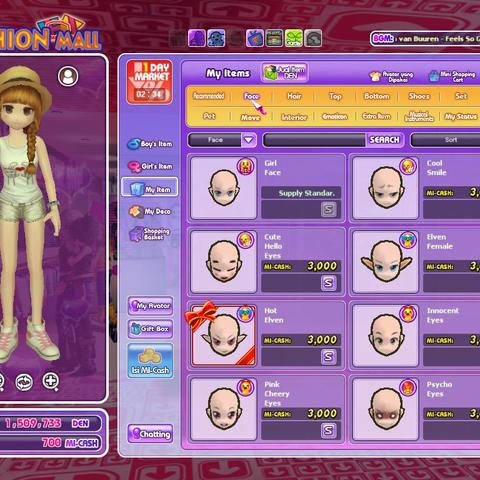
Task: Open Girl's Item in sidebar
Action: (150, 166)
